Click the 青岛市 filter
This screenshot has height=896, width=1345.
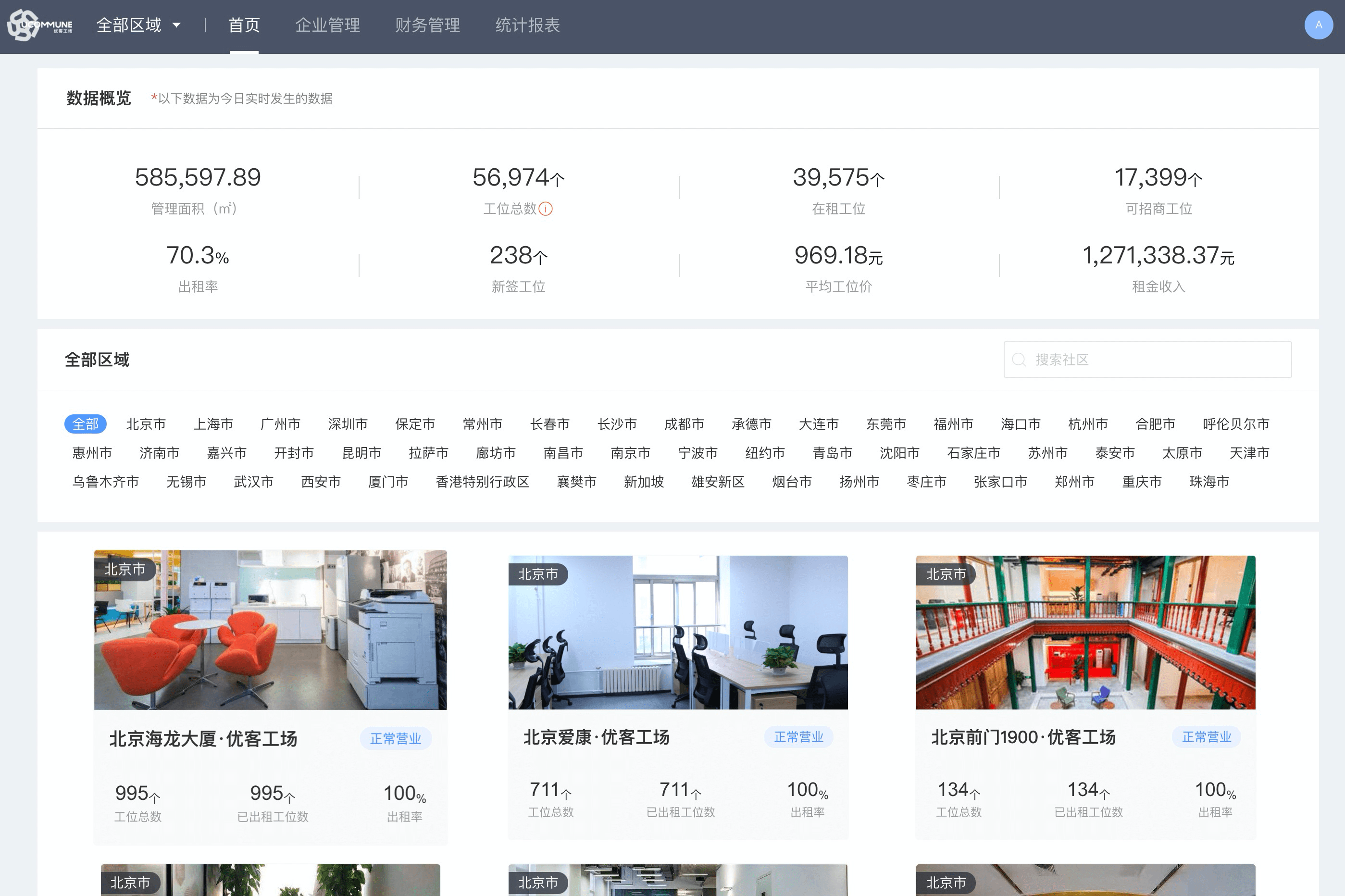(833, 453)
